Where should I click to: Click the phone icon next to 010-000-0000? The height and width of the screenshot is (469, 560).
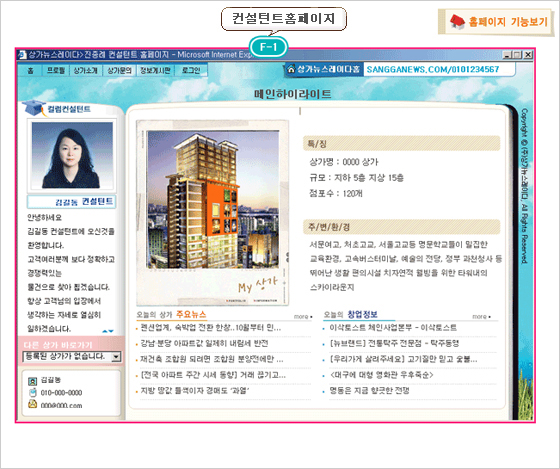(32, 393)
